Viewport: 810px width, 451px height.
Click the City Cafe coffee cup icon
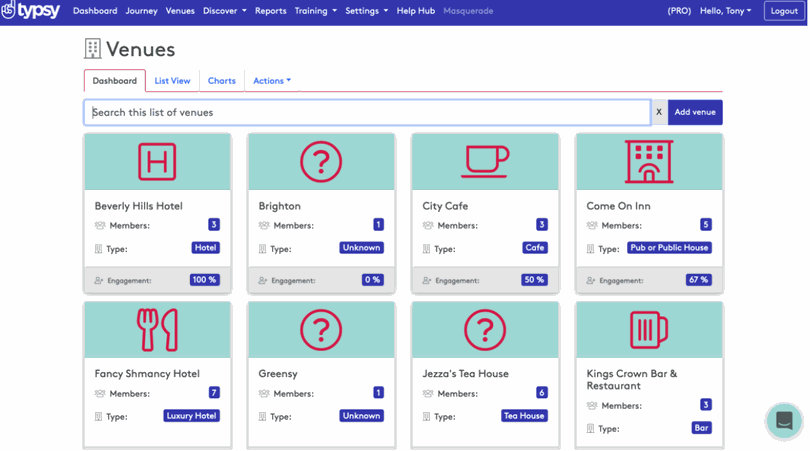point(485,162)
